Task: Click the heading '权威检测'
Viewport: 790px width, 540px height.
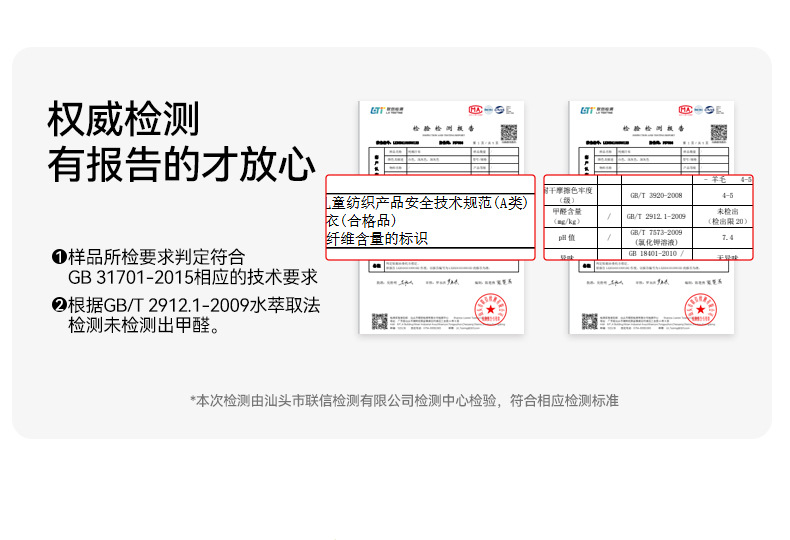Action: tap(123, 119)
